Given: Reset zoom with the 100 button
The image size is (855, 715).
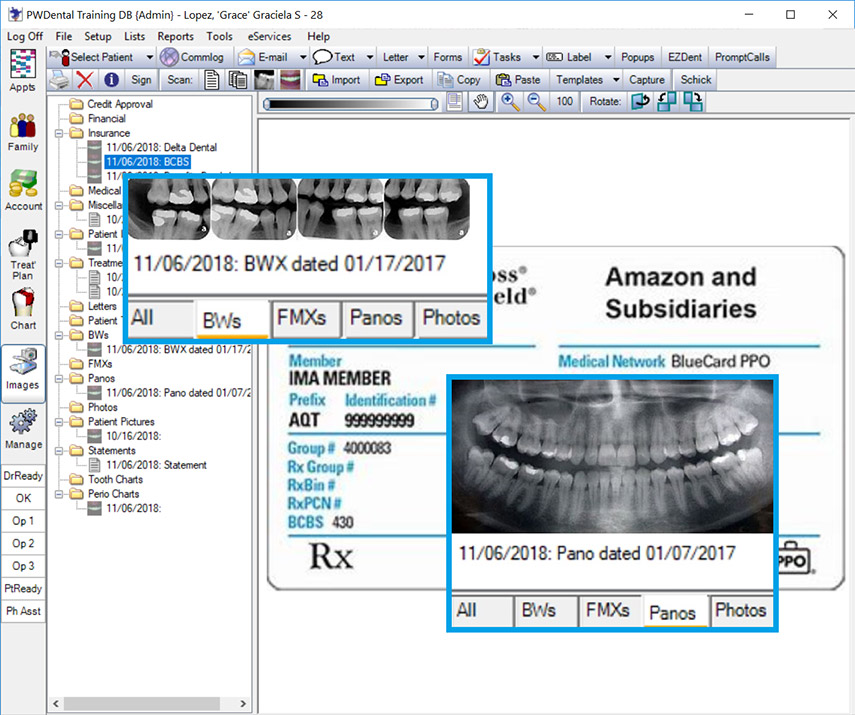Looking at the screenshot, I should 564,102.
